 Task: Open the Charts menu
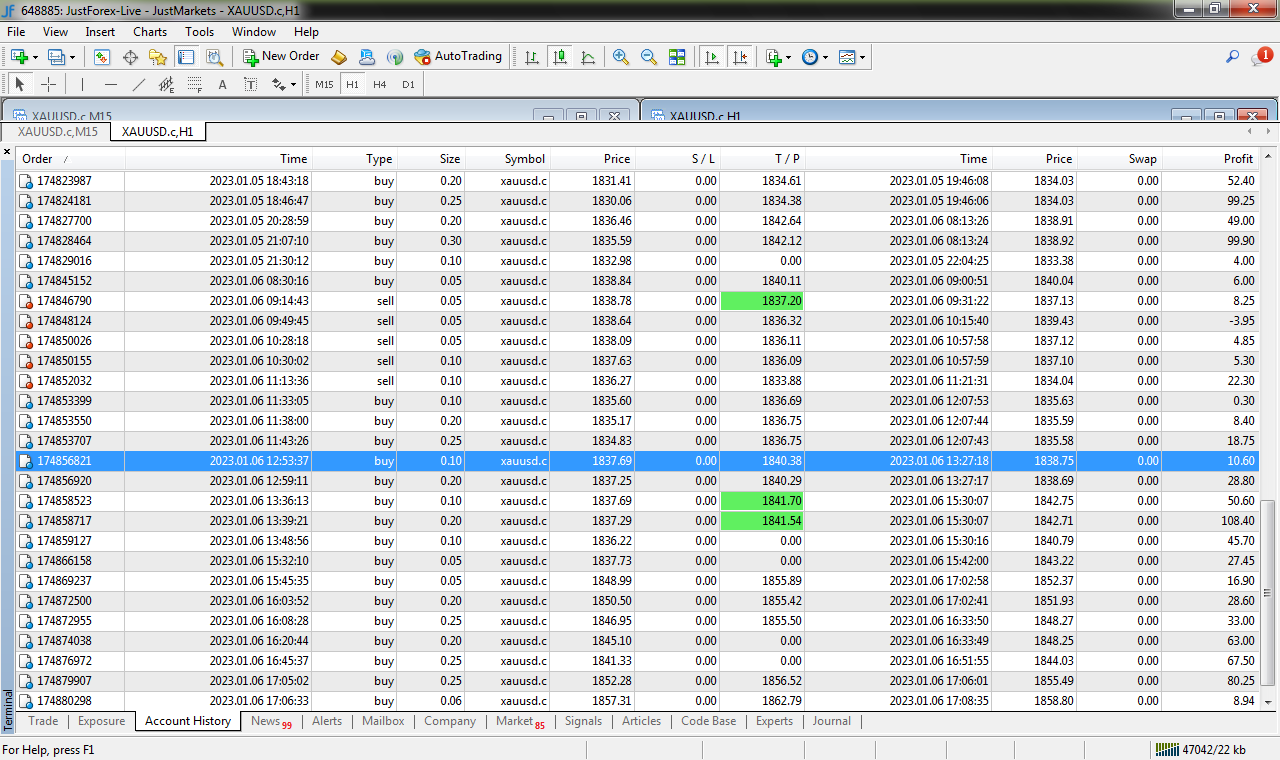150,32
